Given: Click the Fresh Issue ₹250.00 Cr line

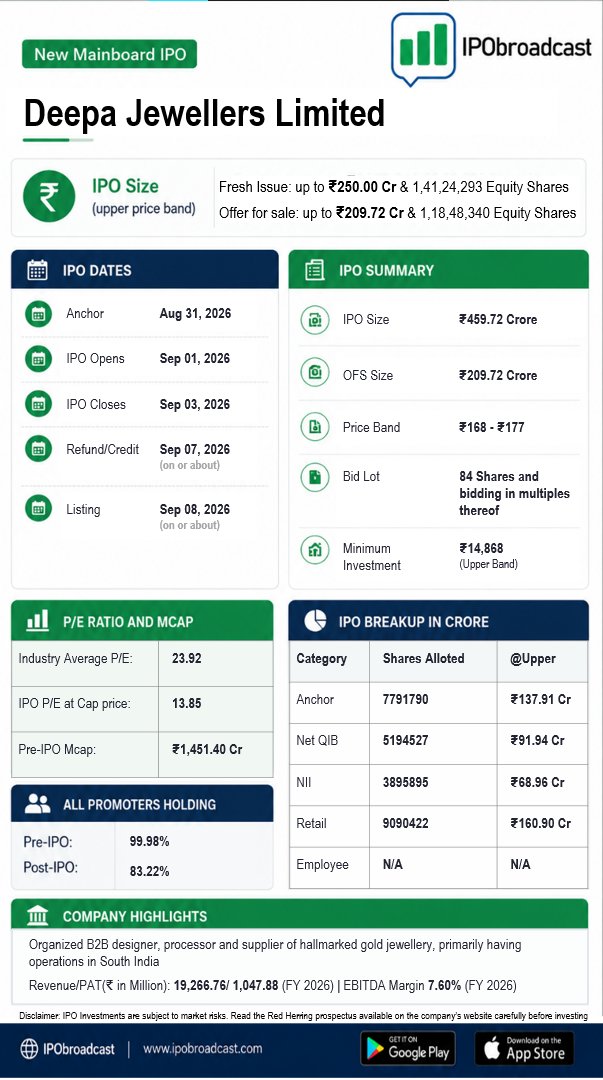Looking at the screenshot, I should [x=394, y=187].
